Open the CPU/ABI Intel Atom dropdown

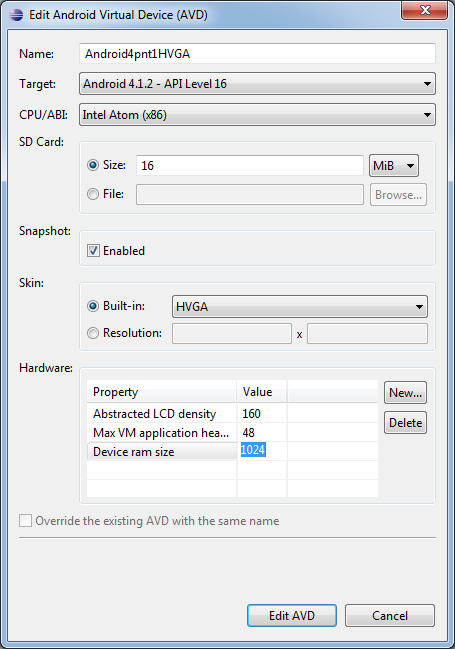[257, 115]
